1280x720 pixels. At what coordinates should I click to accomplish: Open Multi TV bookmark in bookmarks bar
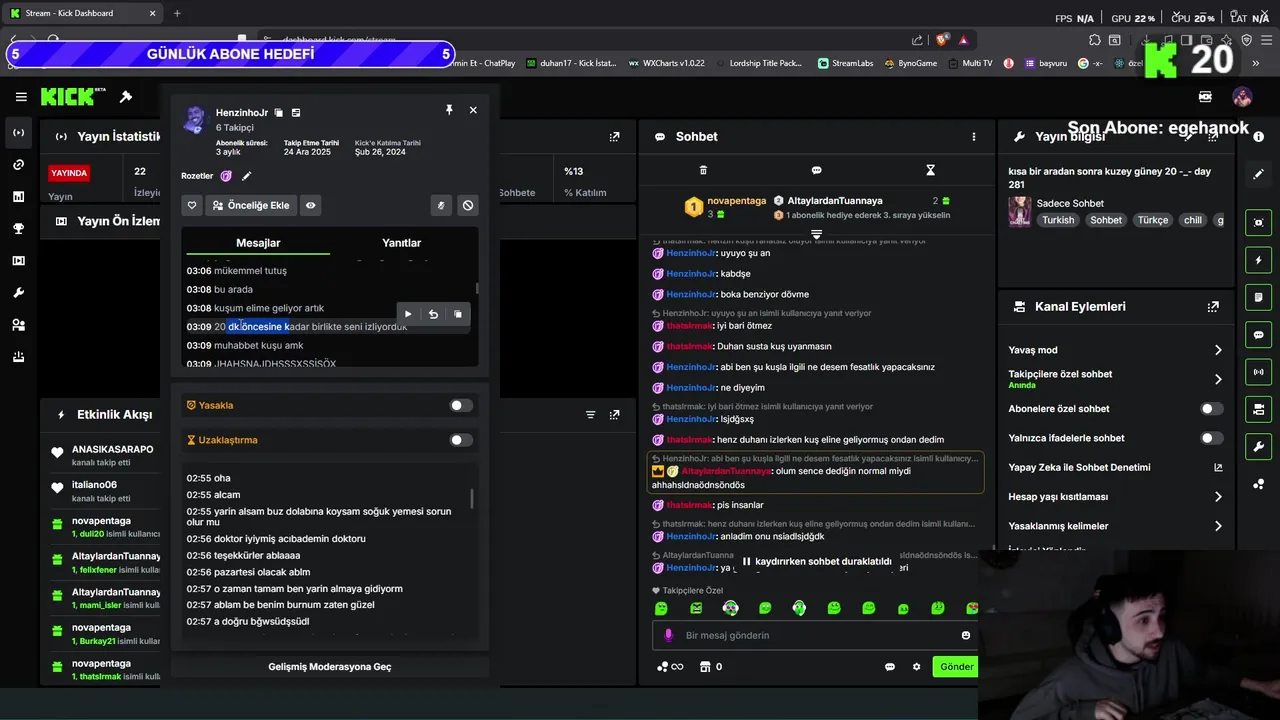point(970,63)
